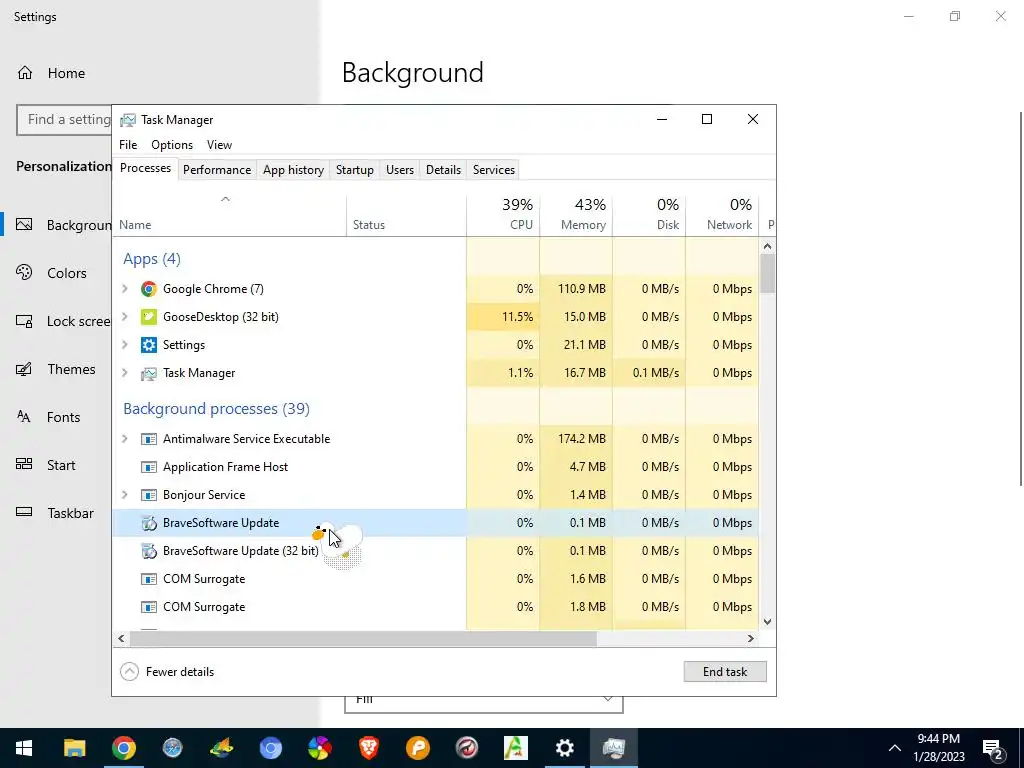Image resolution: width=1024 pixels, height=768 pixels.
Task: Click the Task Manager process row icon
Action: 149,373
